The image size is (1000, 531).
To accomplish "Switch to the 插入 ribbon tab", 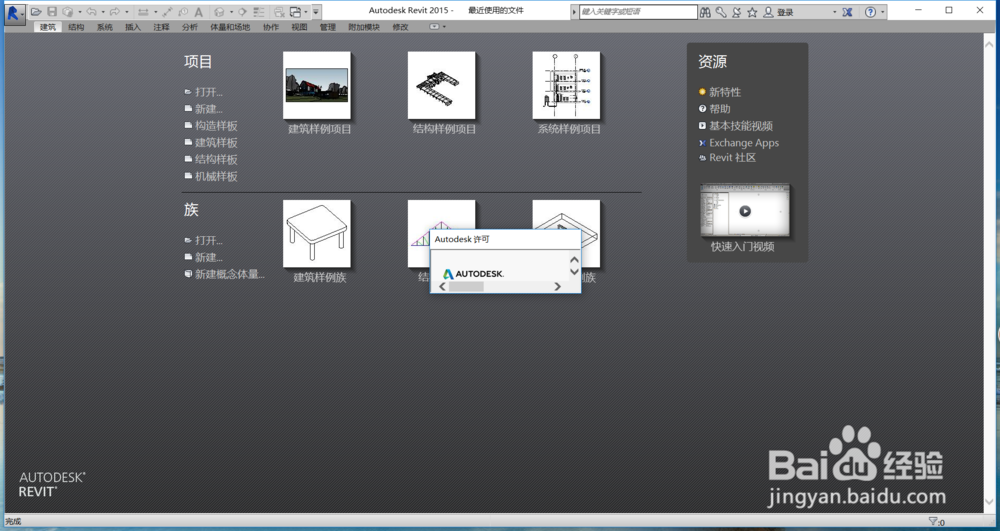I will [x=133, y=27].
